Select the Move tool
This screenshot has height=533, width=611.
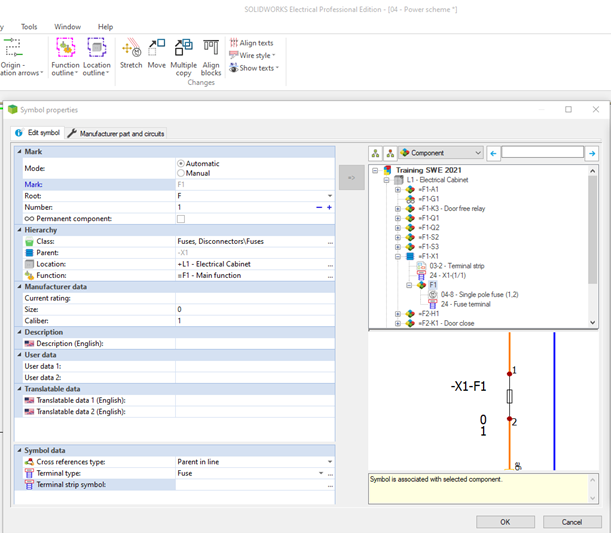(156, 53)
